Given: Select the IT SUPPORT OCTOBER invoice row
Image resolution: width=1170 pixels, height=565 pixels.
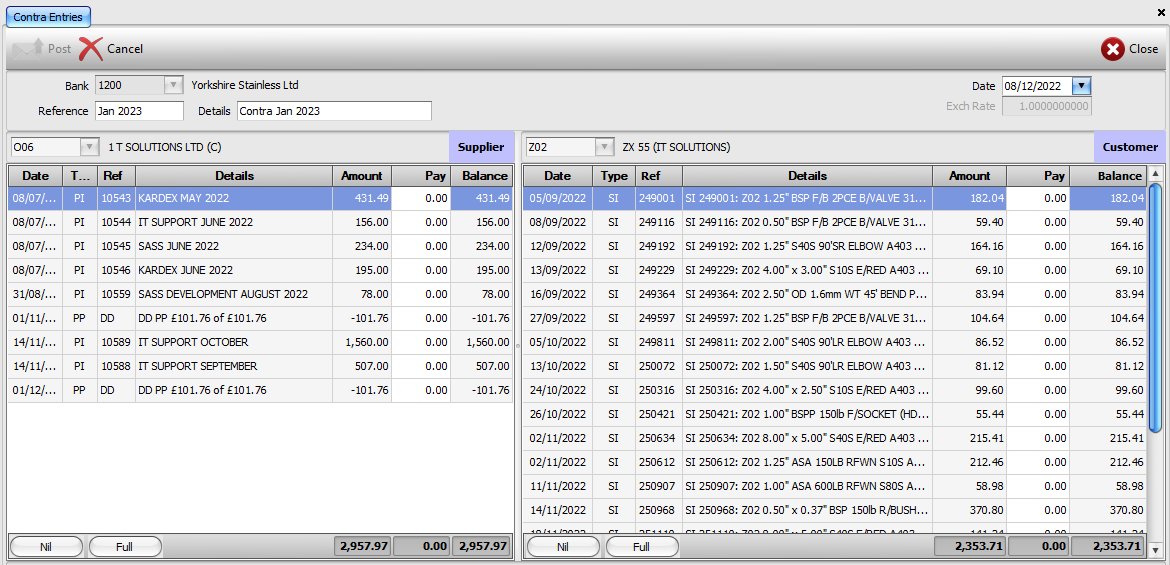Looking at the screenshot, I should coord(233,342).
